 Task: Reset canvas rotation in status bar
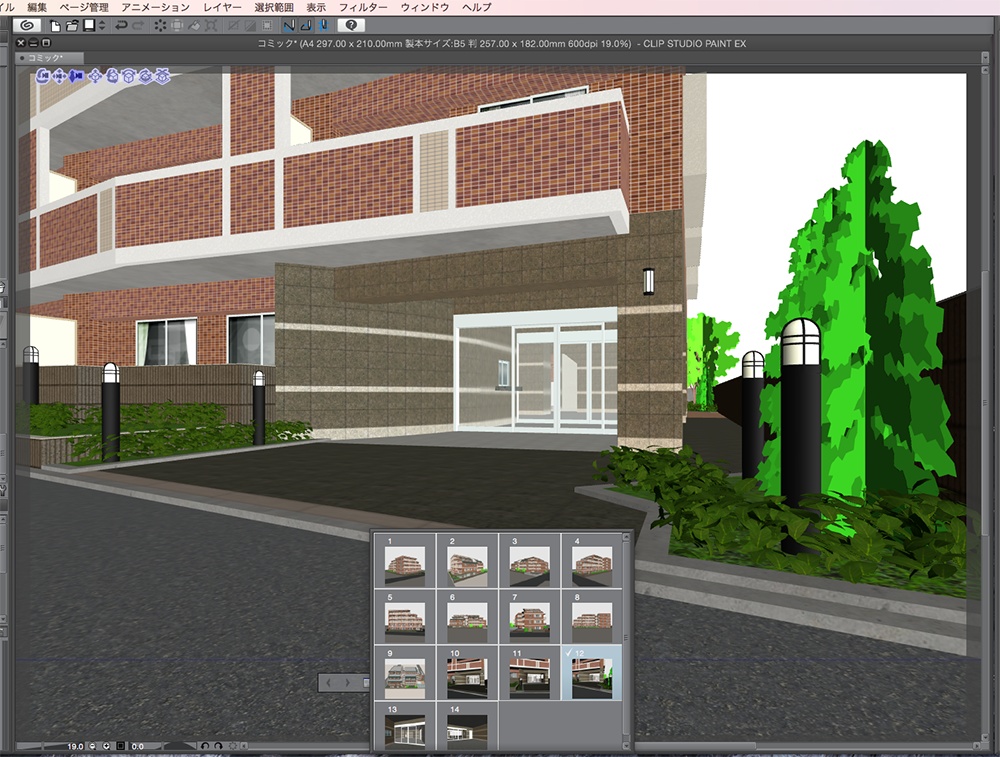[233, 746]
